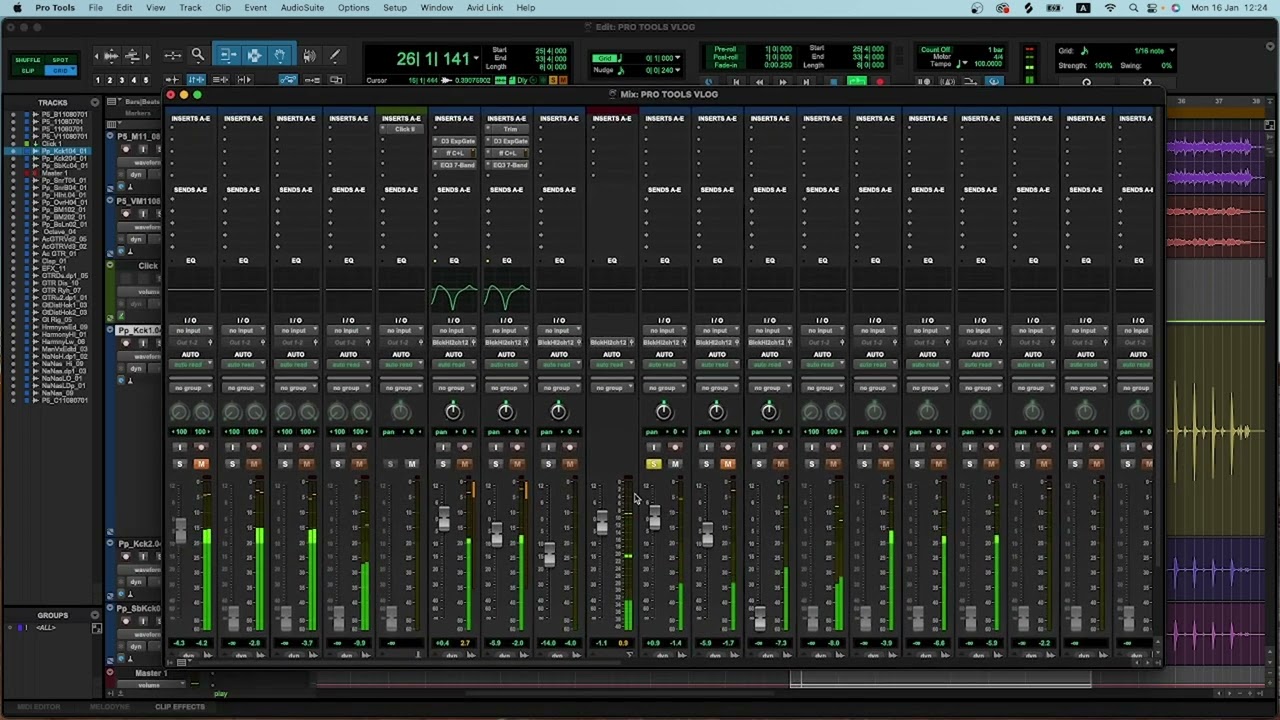Click the Post-roll button
The image size is (1280, 720).
[x=726, y=57]
